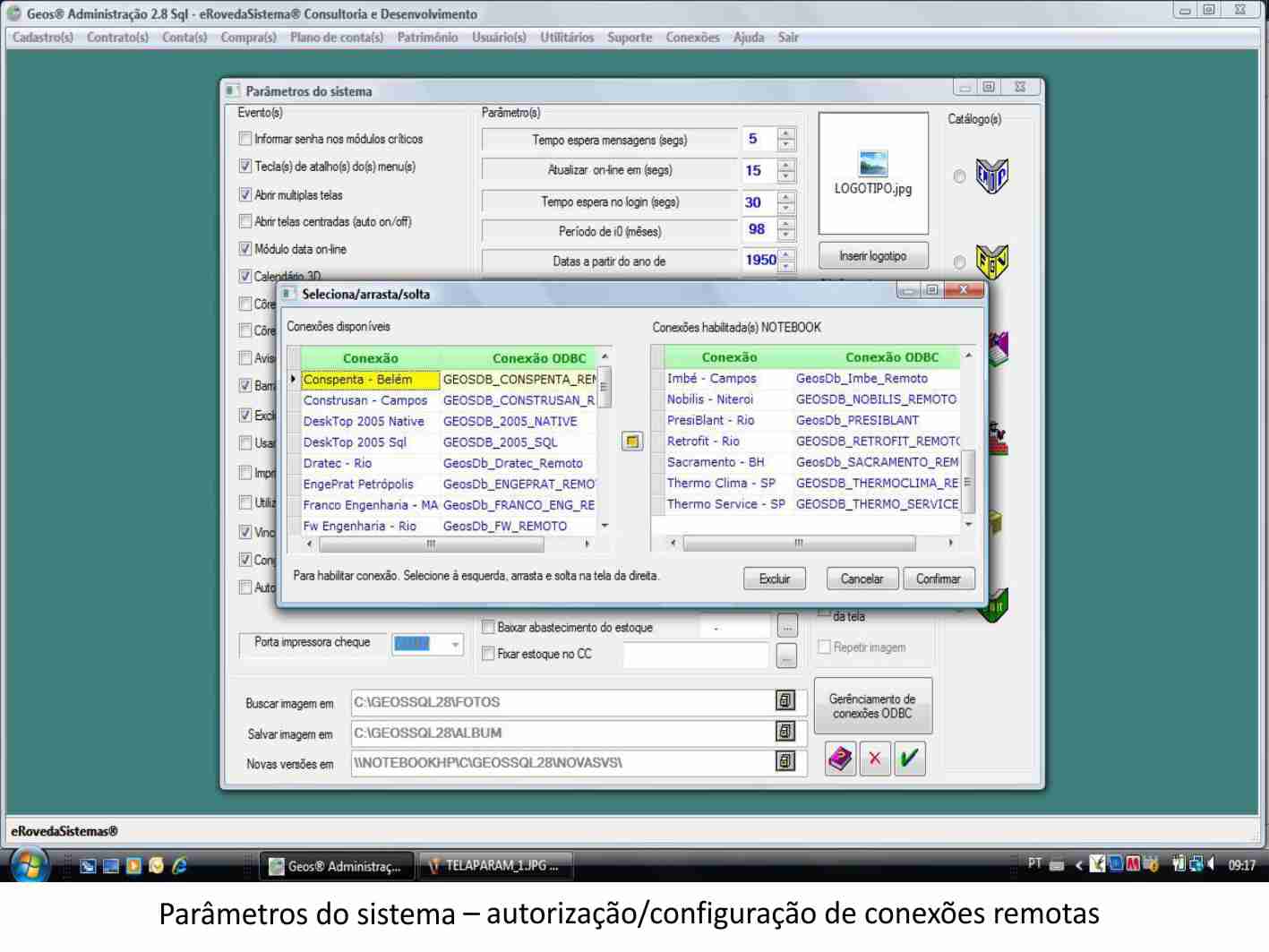Click browse icon next to C:\GEOSSQL28\FOTOS
The width and height of the screenshot is (1269, 952).
click(785, 701)
